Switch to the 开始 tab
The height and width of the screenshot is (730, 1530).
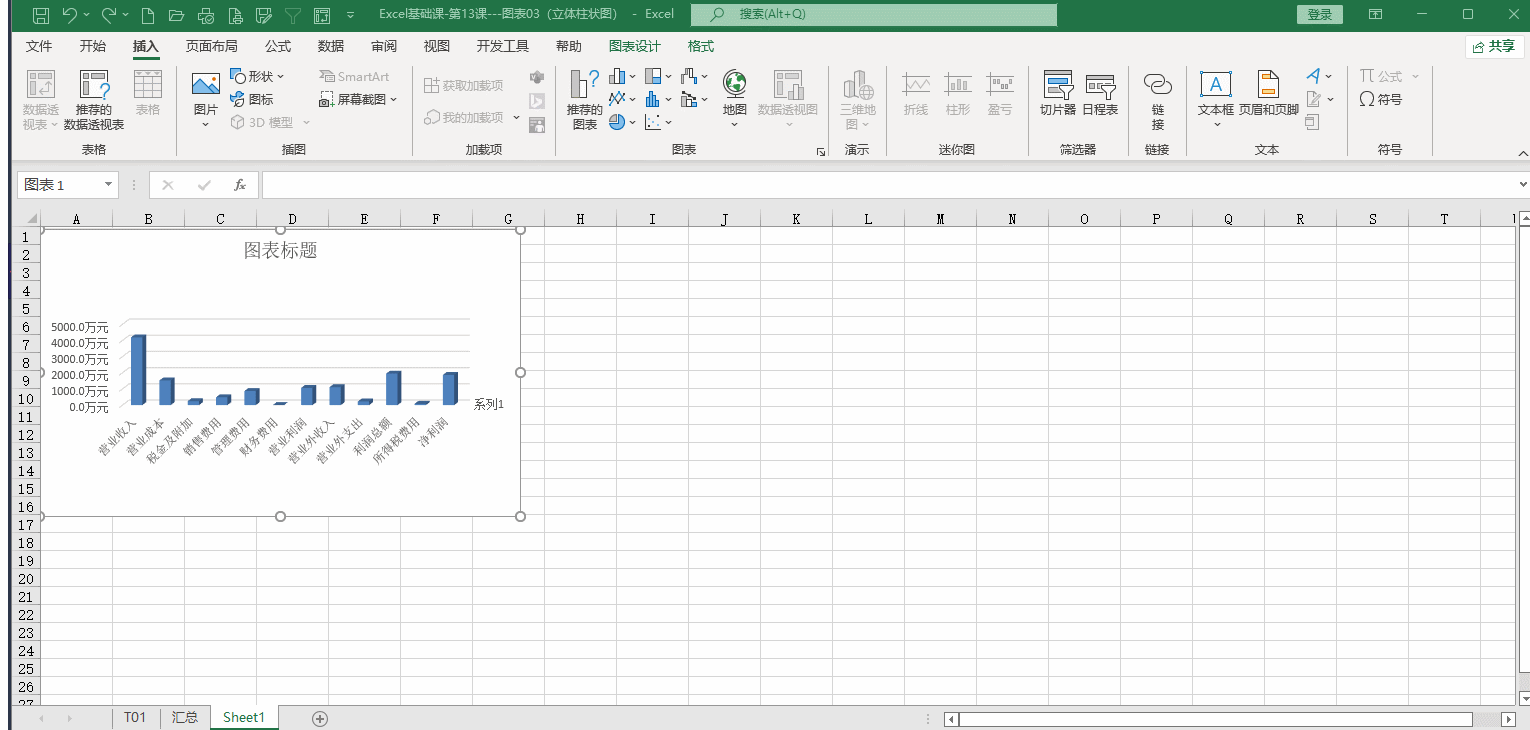point(93,47)
